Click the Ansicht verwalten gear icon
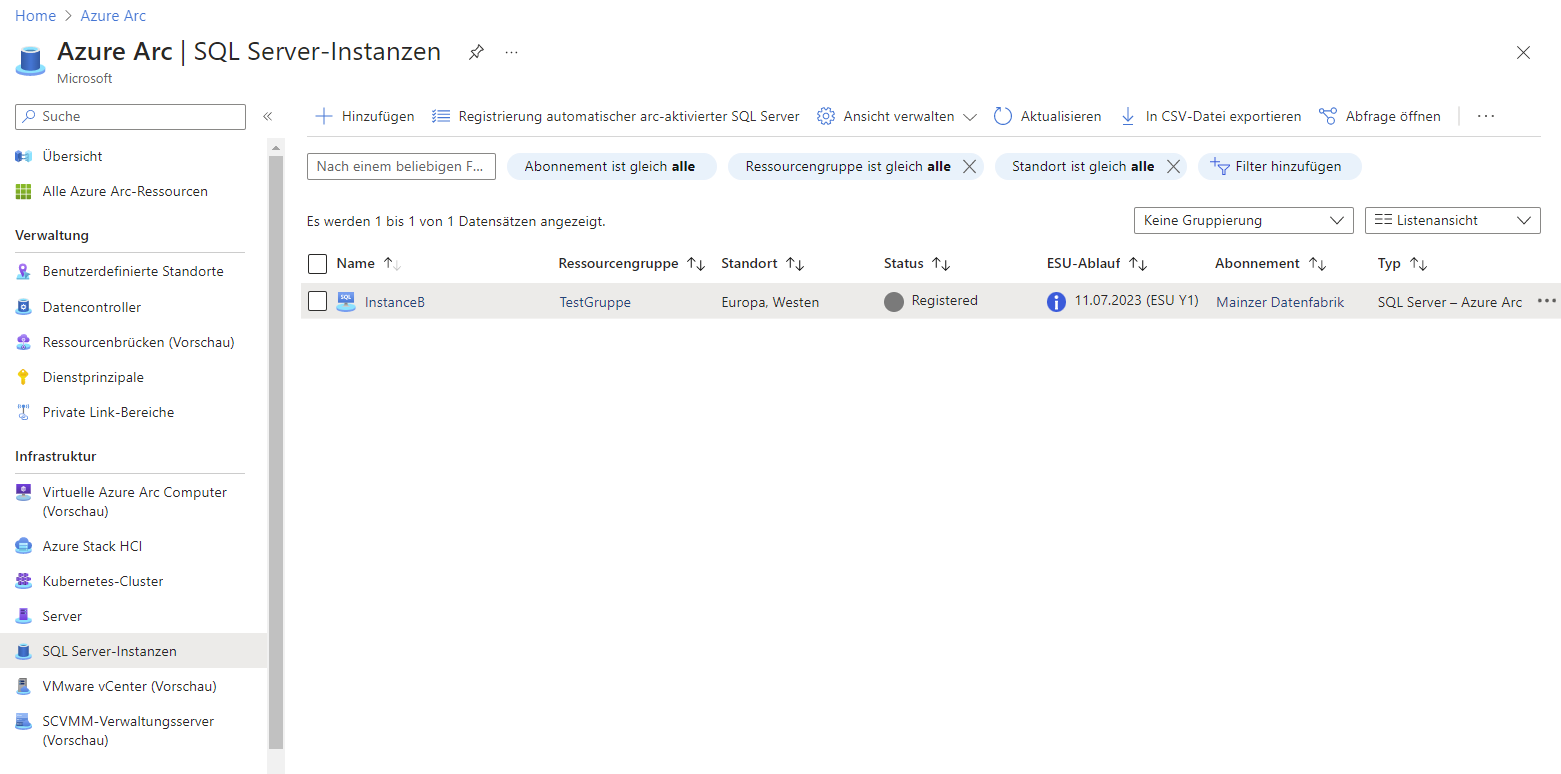The width and height of the screenshot is (1561, 774). click(x=826, y=116)
